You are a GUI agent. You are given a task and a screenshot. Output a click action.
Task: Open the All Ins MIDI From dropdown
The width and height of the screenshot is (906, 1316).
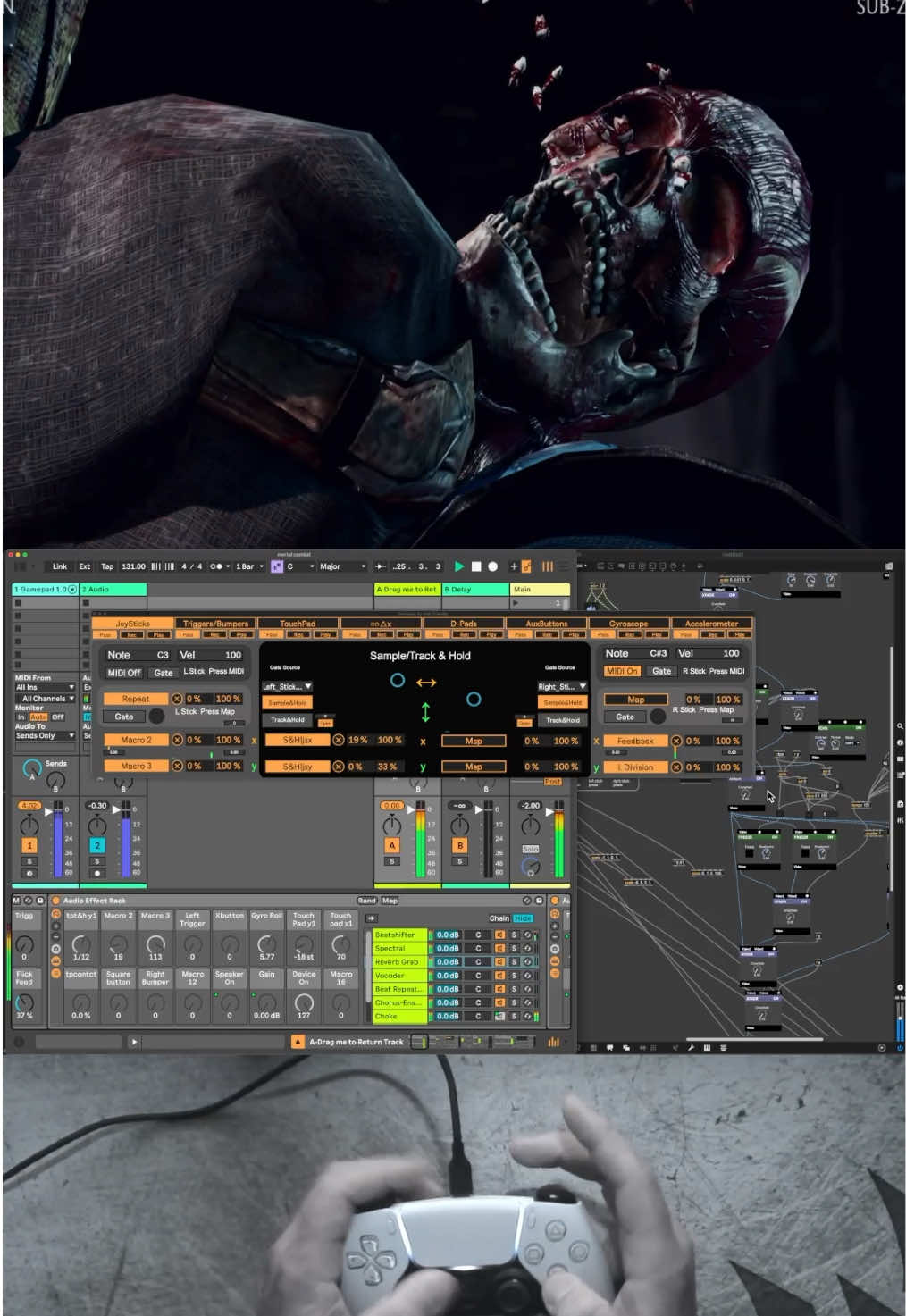(45, 687)
